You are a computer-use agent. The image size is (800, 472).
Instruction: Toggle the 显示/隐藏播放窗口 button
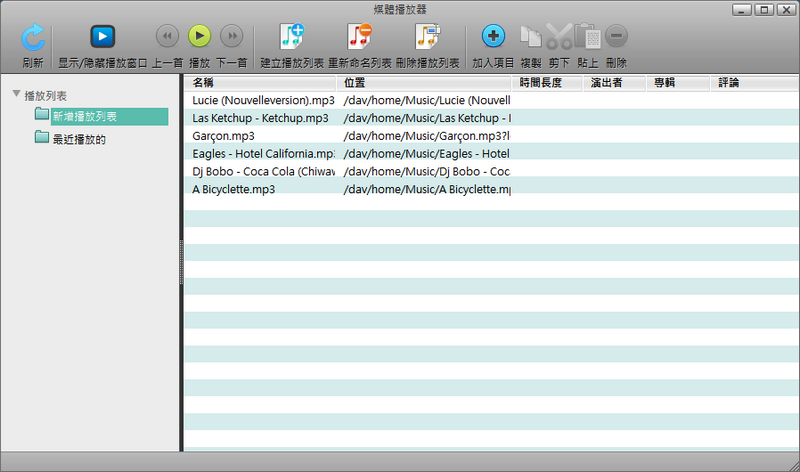click(102, 37)
